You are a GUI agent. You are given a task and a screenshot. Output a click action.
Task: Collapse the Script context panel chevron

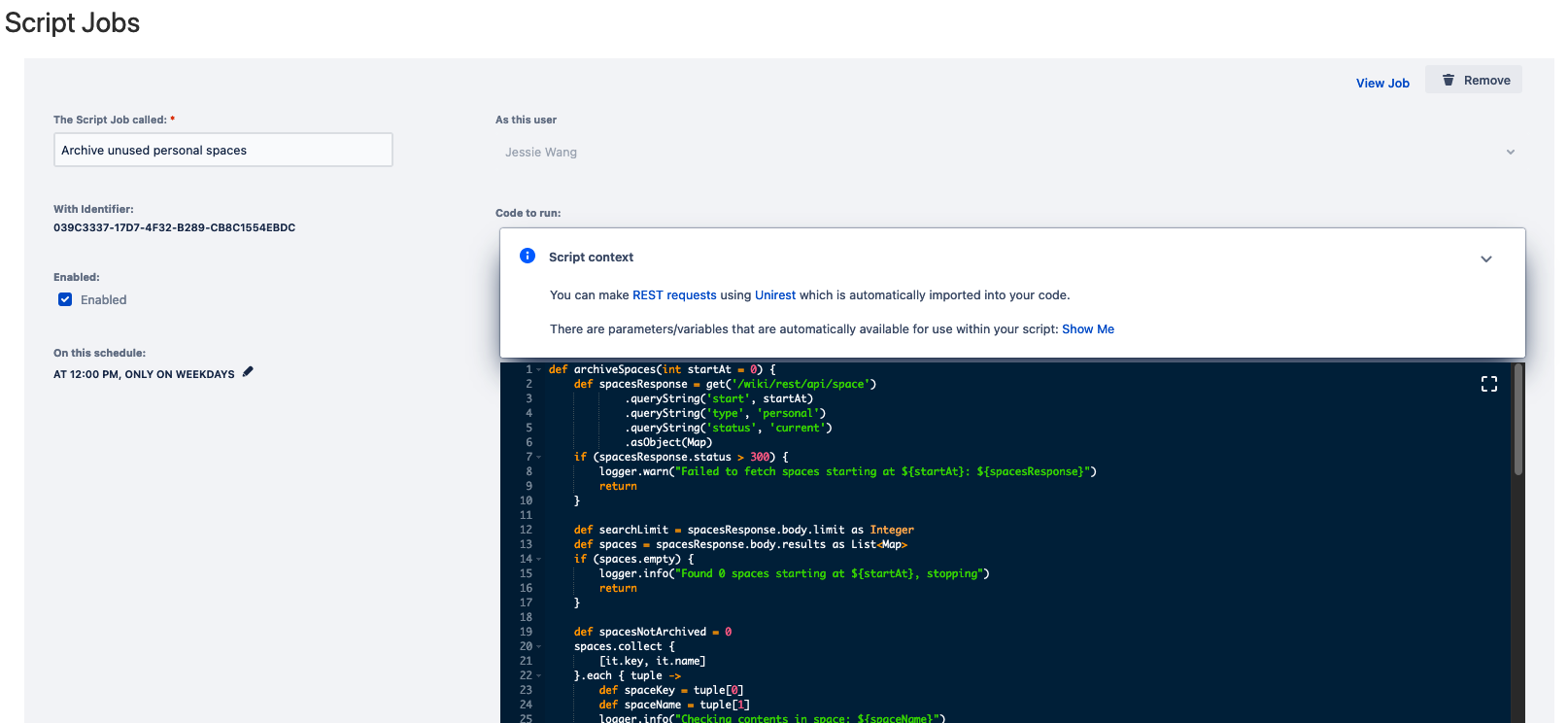[1485, 258]
